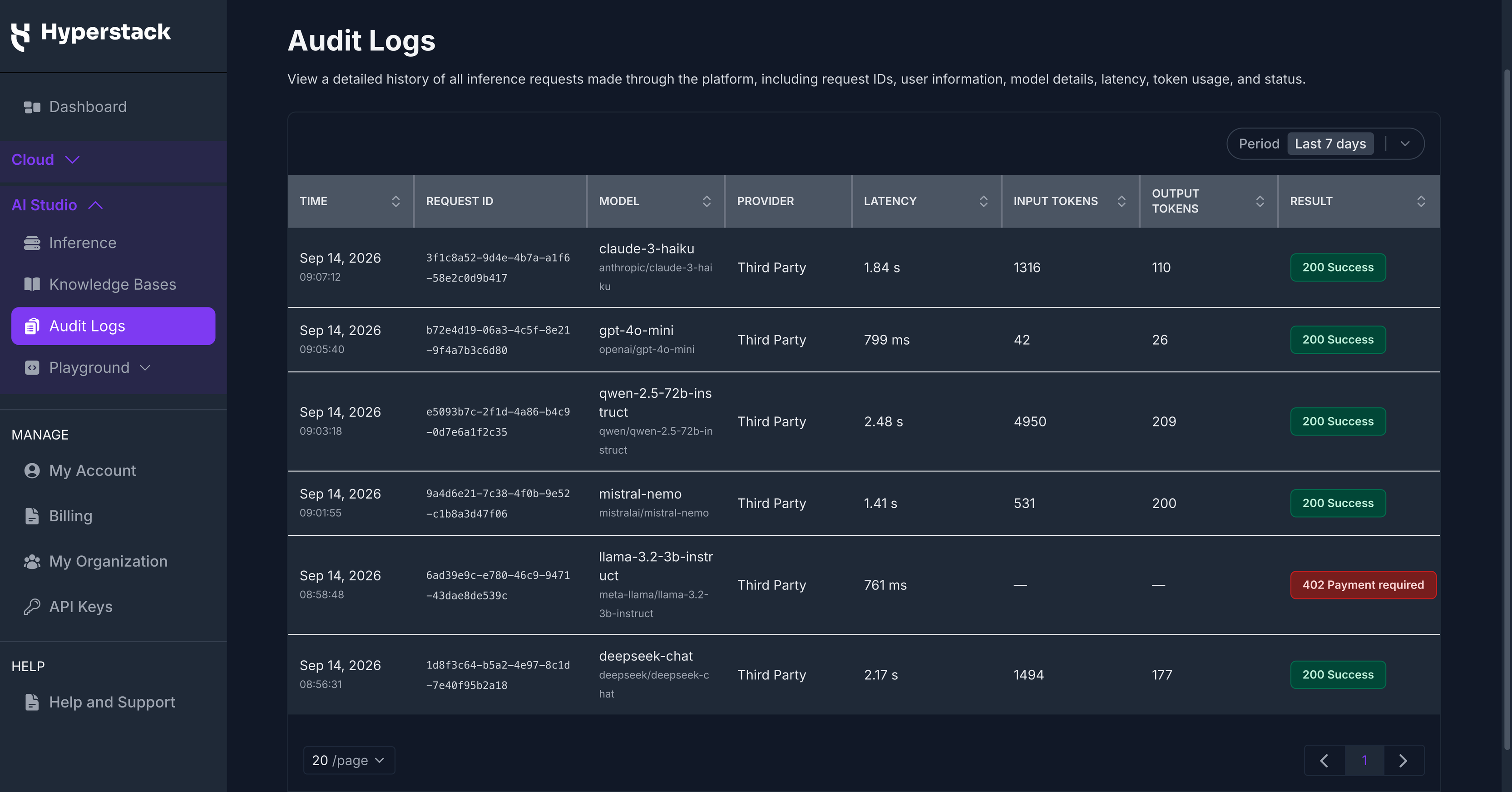Collapse the AI Studio section chevron
This screenshot has width=1512, height=792.
click(x=96, y=205)
